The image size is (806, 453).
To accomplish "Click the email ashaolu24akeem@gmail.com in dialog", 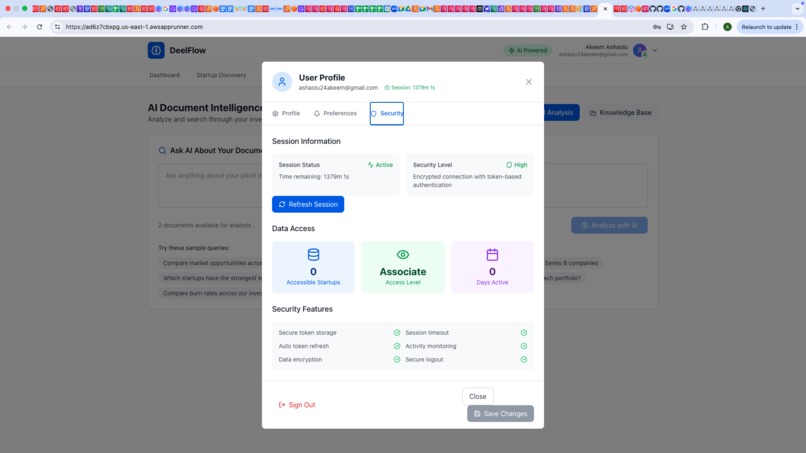I will coord(338,88).
